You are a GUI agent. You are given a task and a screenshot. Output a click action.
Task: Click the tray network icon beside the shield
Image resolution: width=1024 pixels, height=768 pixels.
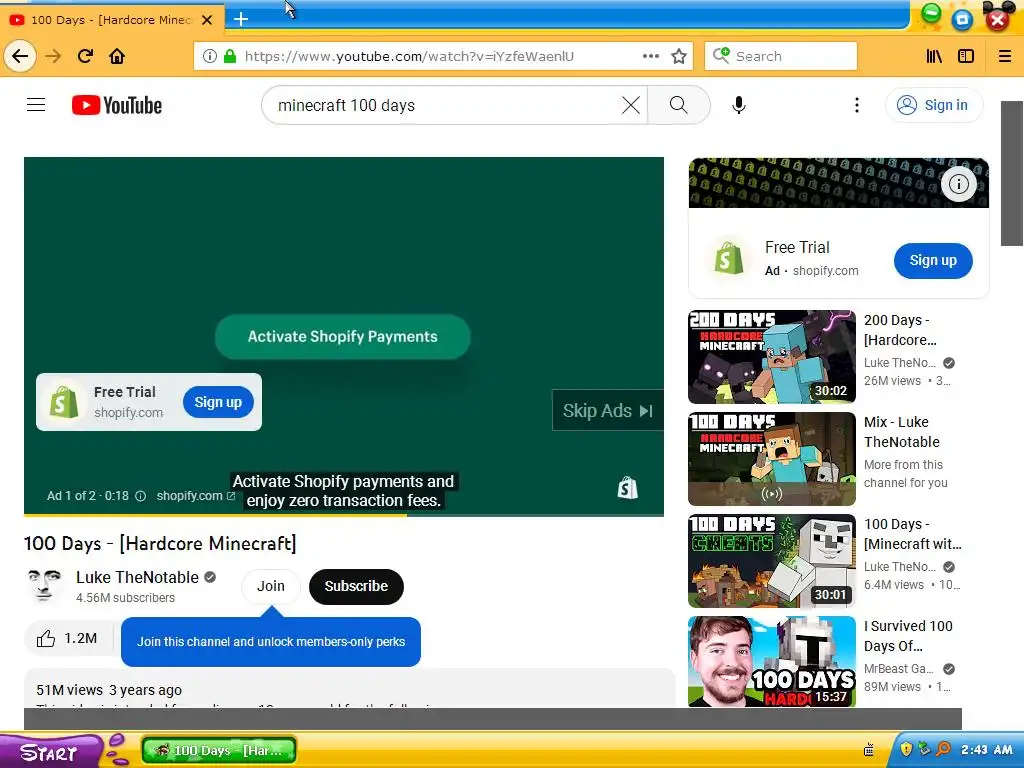(x=924, y=749)
